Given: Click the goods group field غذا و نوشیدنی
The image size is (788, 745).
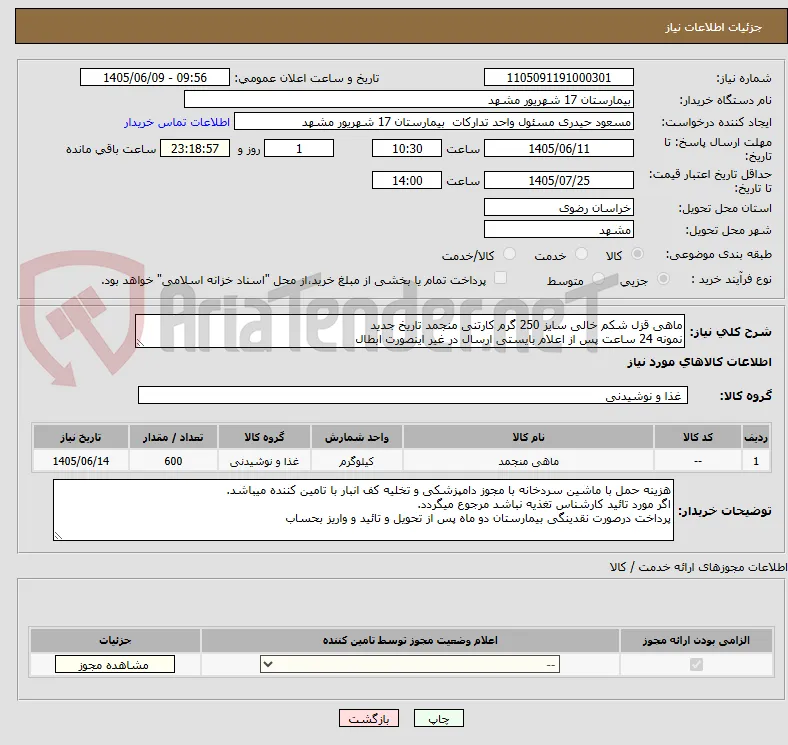Looking at the screenshot, I should tap(413, 395).
